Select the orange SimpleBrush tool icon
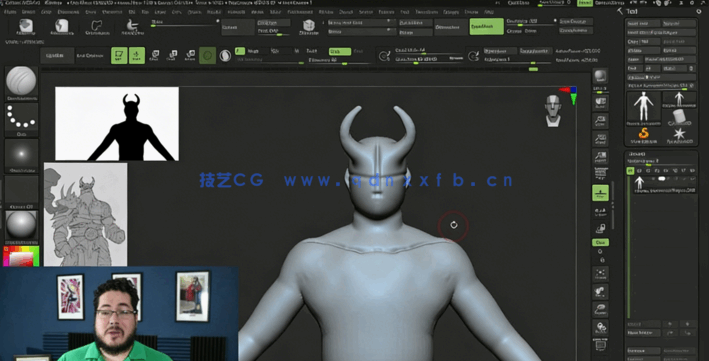 click(x=643, y=135)
